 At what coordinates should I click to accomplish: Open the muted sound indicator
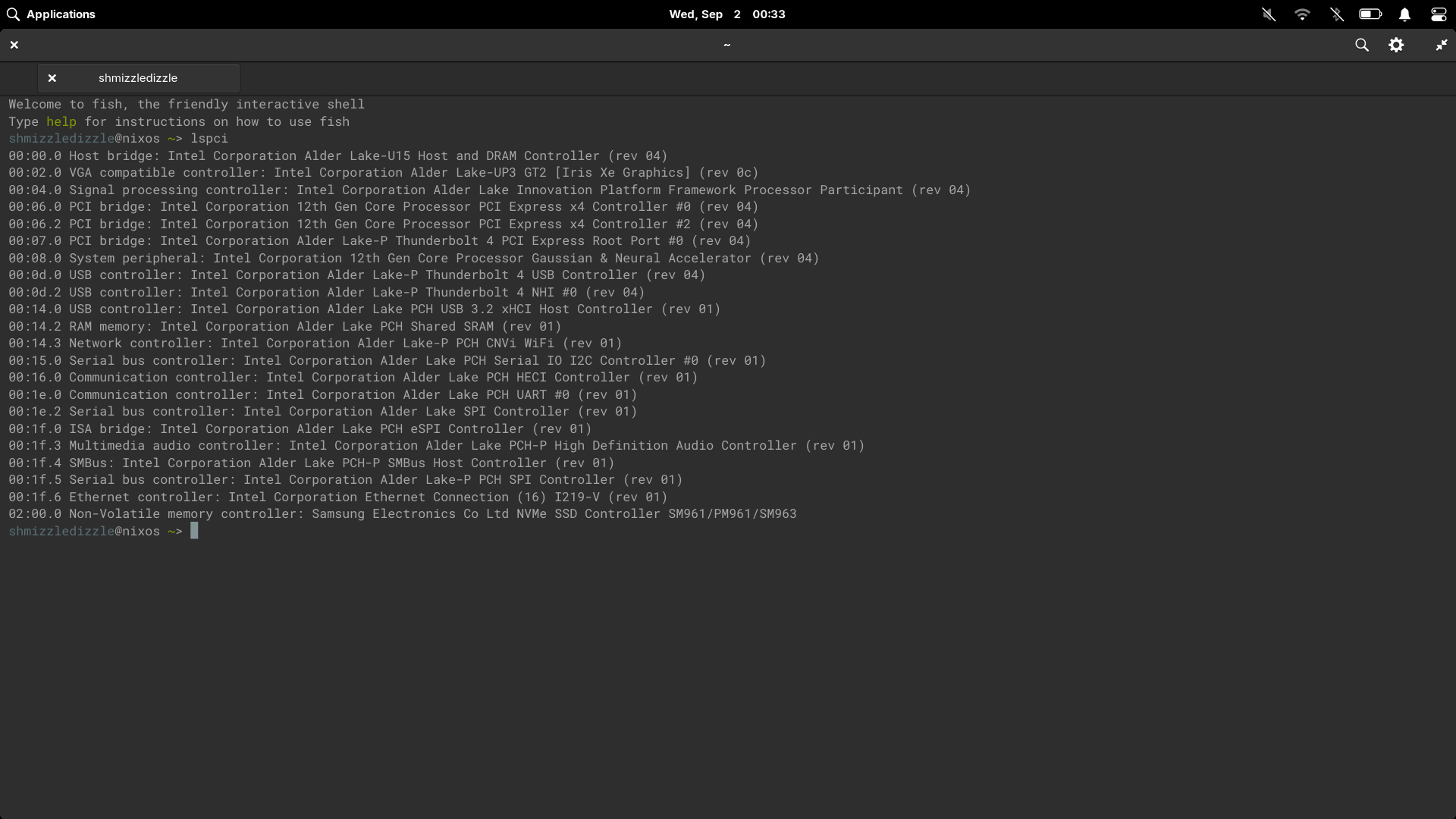1269,14
